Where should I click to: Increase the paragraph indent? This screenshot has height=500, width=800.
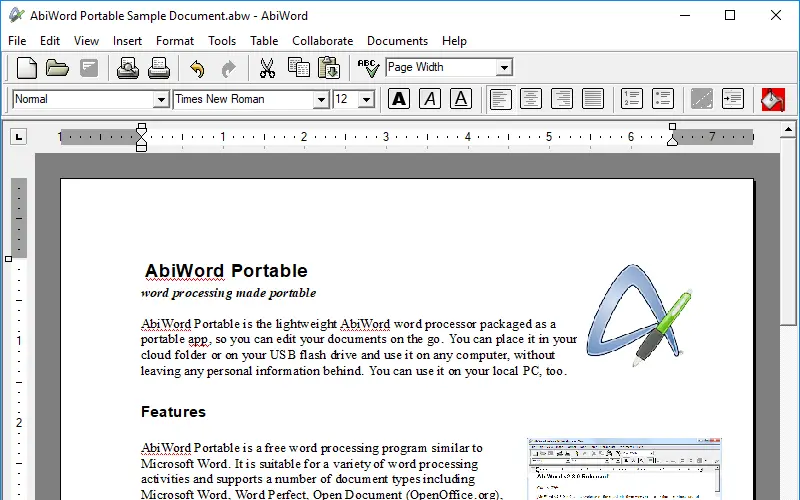click(733, 99)
